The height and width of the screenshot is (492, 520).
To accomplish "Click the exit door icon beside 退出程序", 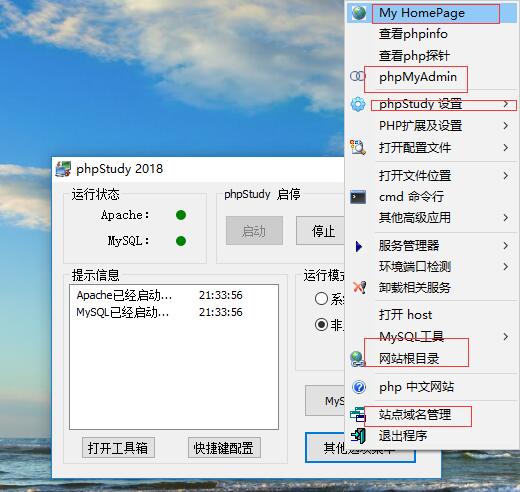I will (358, 436).
